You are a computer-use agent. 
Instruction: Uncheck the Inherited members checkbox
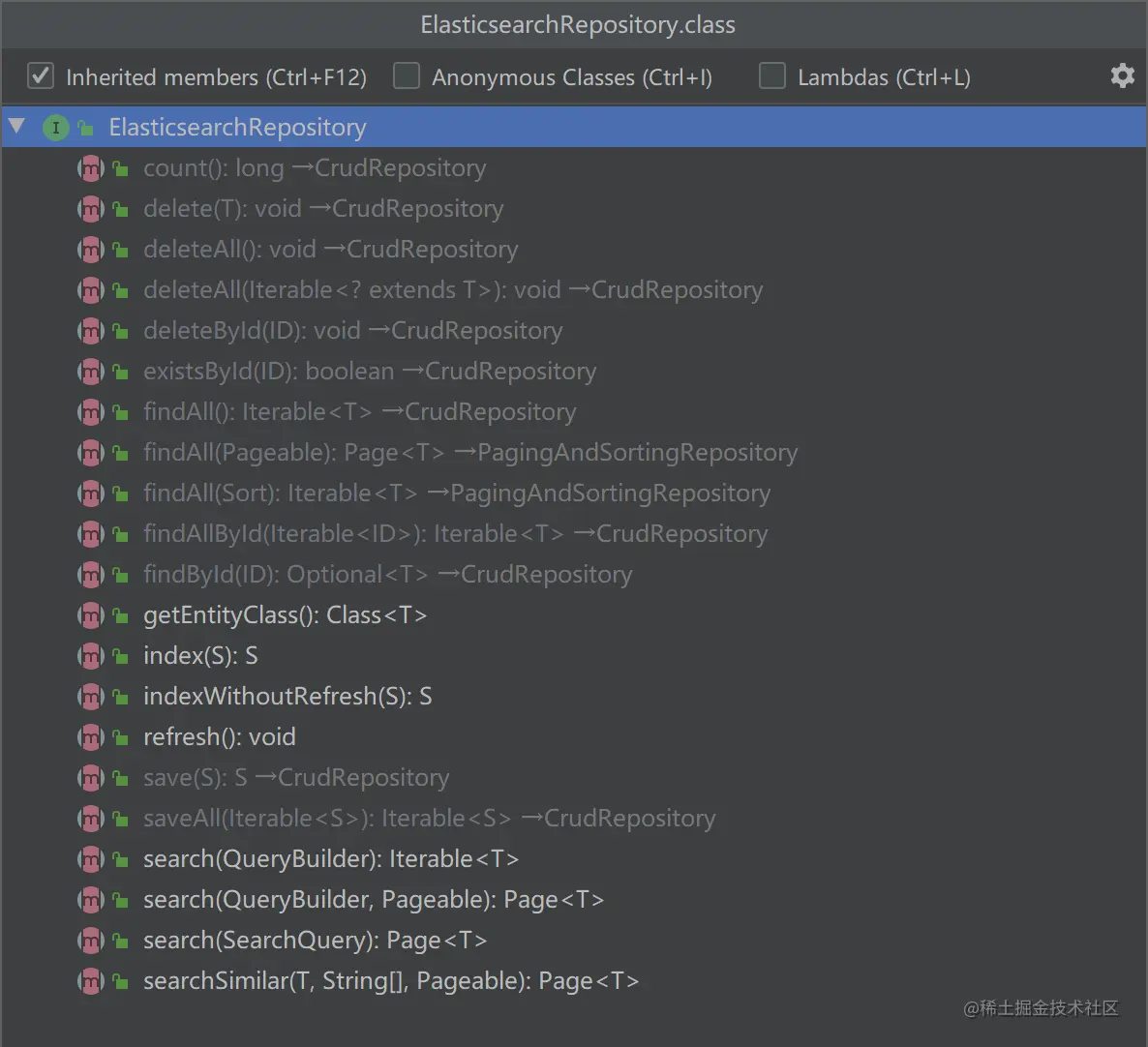(41, 75)
